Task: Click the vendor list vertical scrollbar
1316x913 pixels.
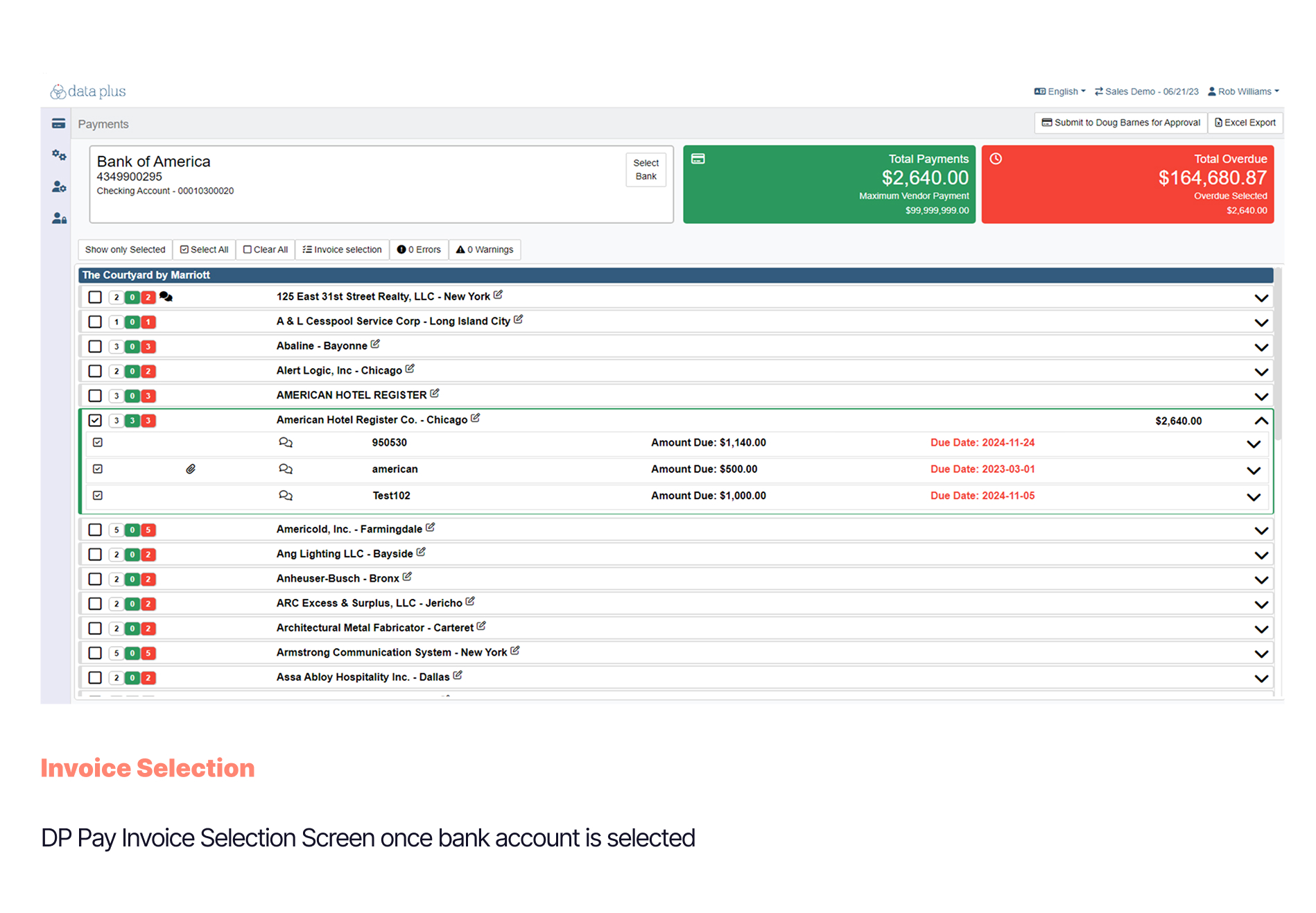Action: [x=1279, y=354]
